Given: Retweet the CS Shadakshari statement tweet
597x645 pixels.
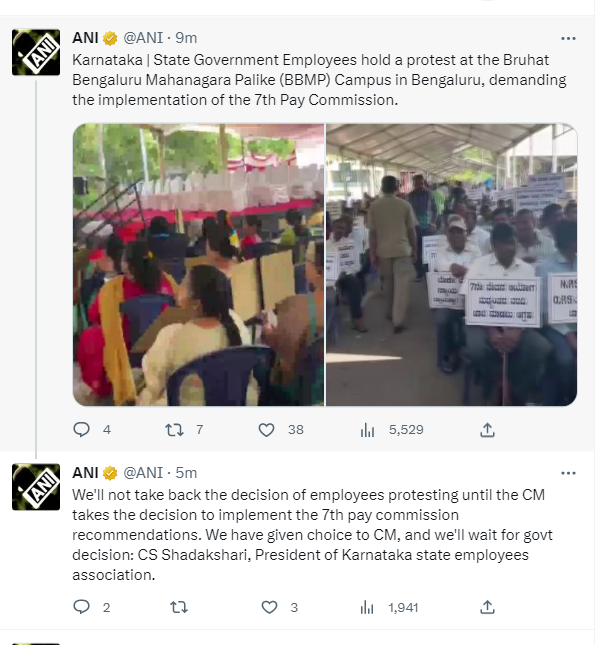Looking at the screenshot, I should coord(179,607).
